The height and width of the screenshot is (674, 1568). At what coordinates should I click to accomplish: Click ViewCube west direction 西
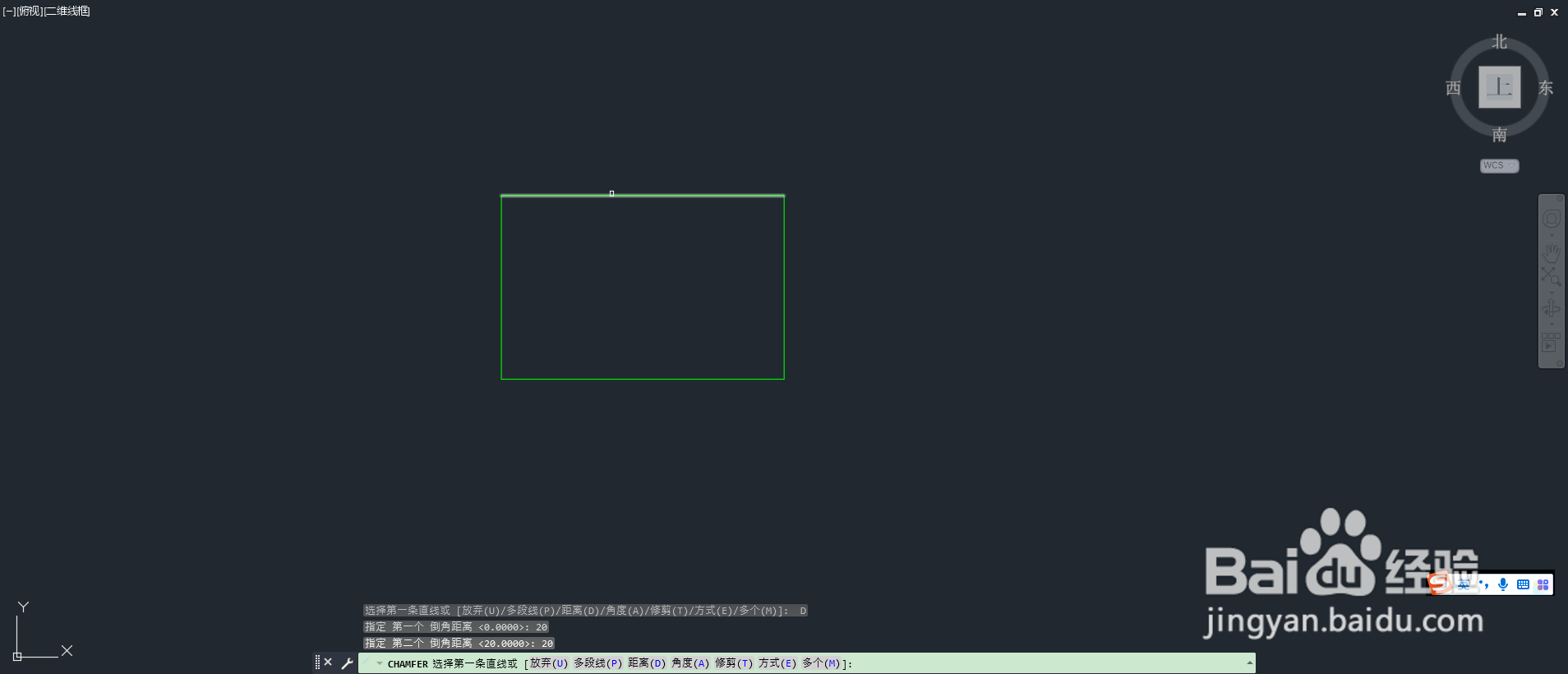point(1453,88)
